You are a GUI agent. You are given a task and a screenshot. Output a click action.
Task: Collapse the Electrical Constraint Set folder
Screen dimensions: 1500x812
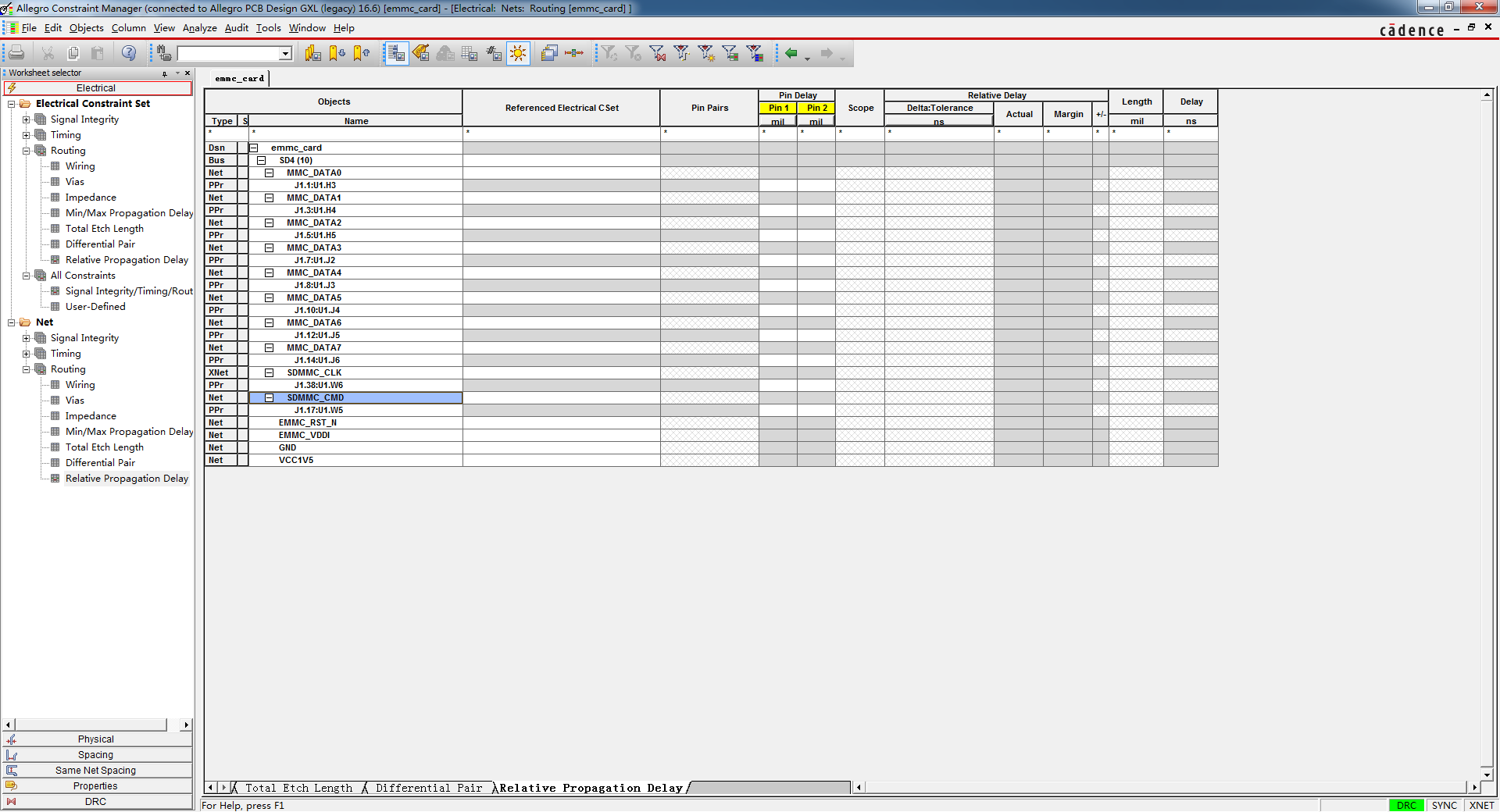[x=12, y=104]
